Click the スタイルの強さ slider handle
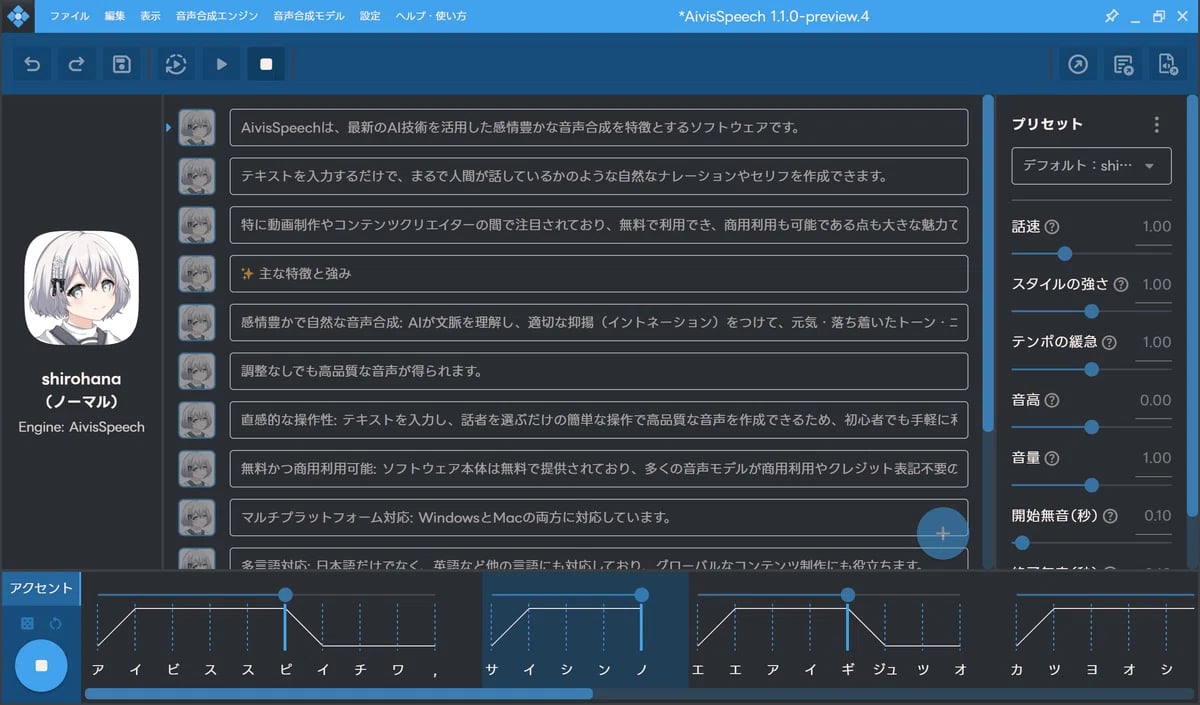 [x=1091, y=311]
